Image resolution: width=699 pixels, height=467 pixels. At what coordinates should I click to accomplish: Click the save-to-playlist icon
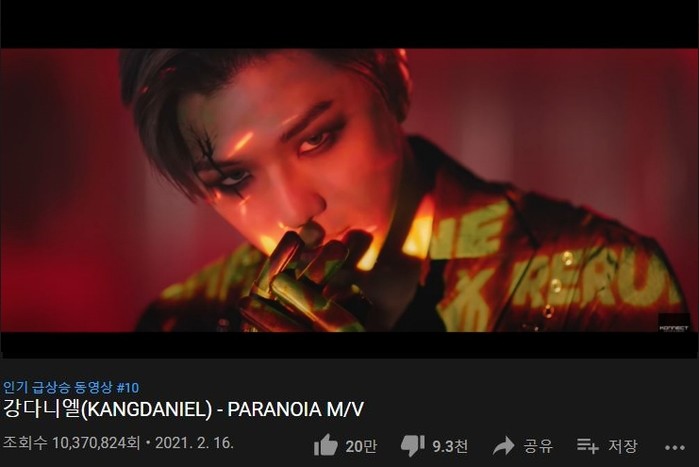click(x=588, y=446)
